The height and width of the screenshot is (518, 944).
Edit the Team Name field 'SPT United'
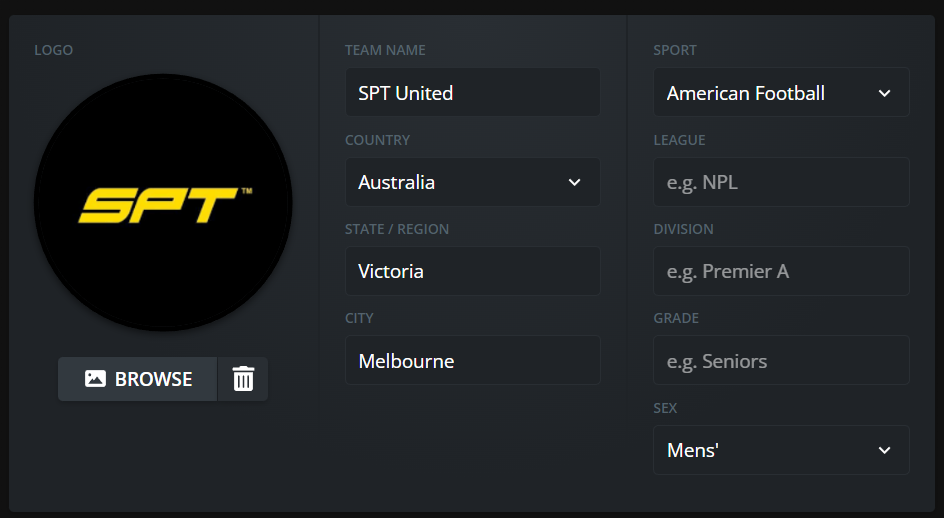tap(473, 92)
